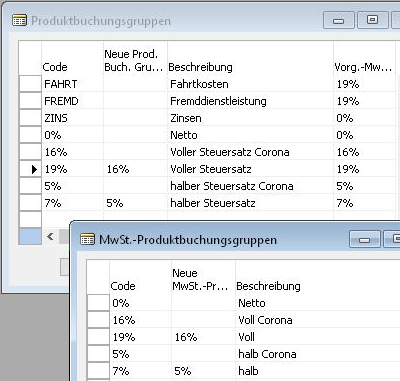400x381 pixels.
Task: Click the Netto description in Produktbuchungsgruppen window
Action: (184, 135)
